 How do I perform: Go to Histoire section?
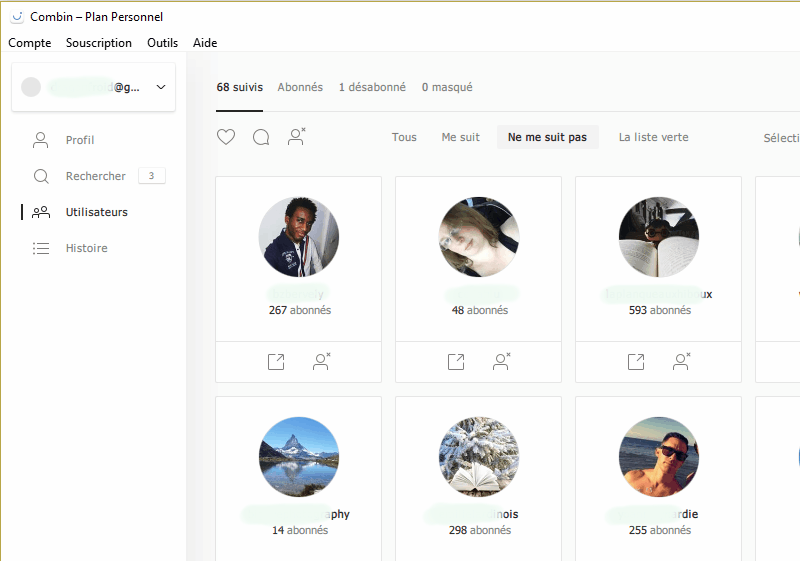(86, 248)
